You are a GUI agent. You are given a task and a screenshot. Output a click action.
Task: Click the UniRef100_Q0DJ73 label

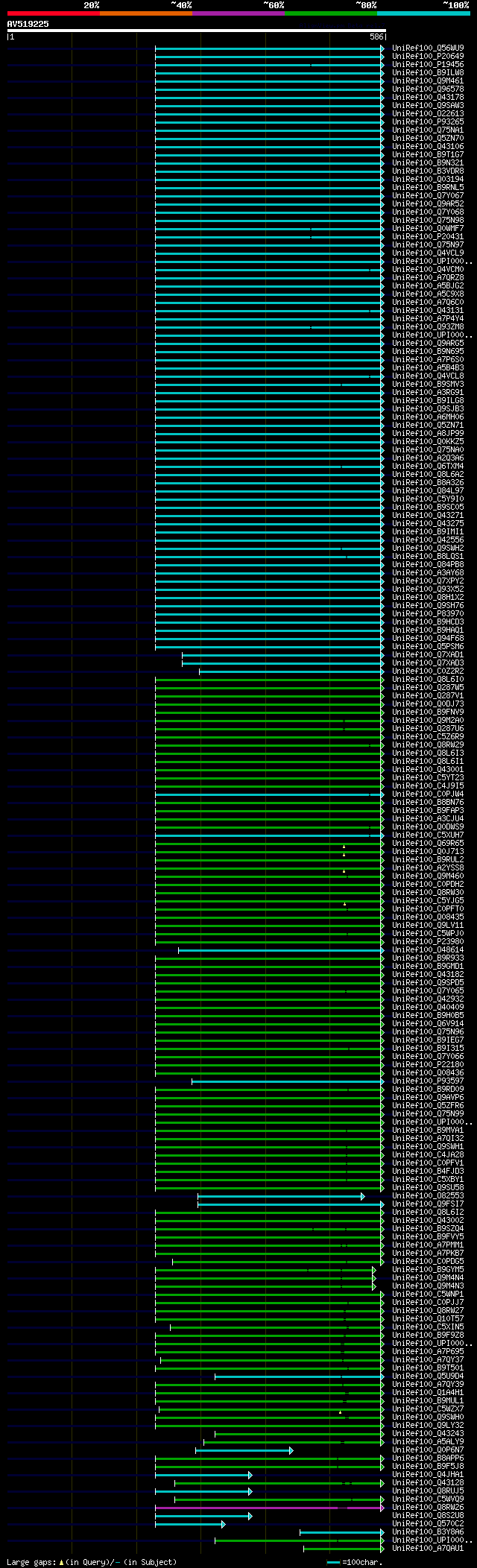428,704
